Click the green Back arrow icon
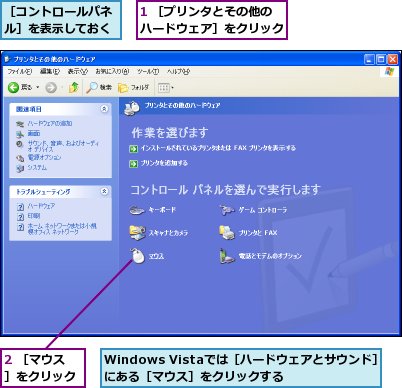This screenshot has height=388, width=402. [x=13, y=87]
